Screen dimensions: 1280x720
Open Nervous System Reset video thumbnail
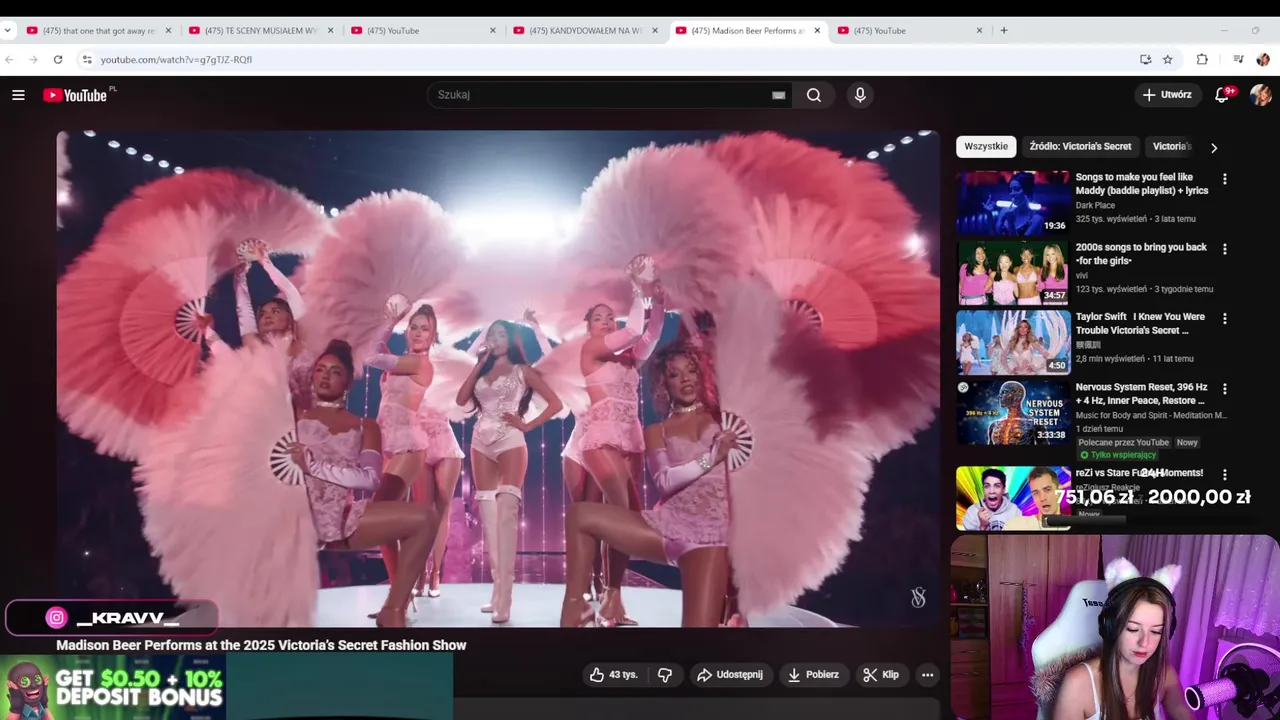1013,412
